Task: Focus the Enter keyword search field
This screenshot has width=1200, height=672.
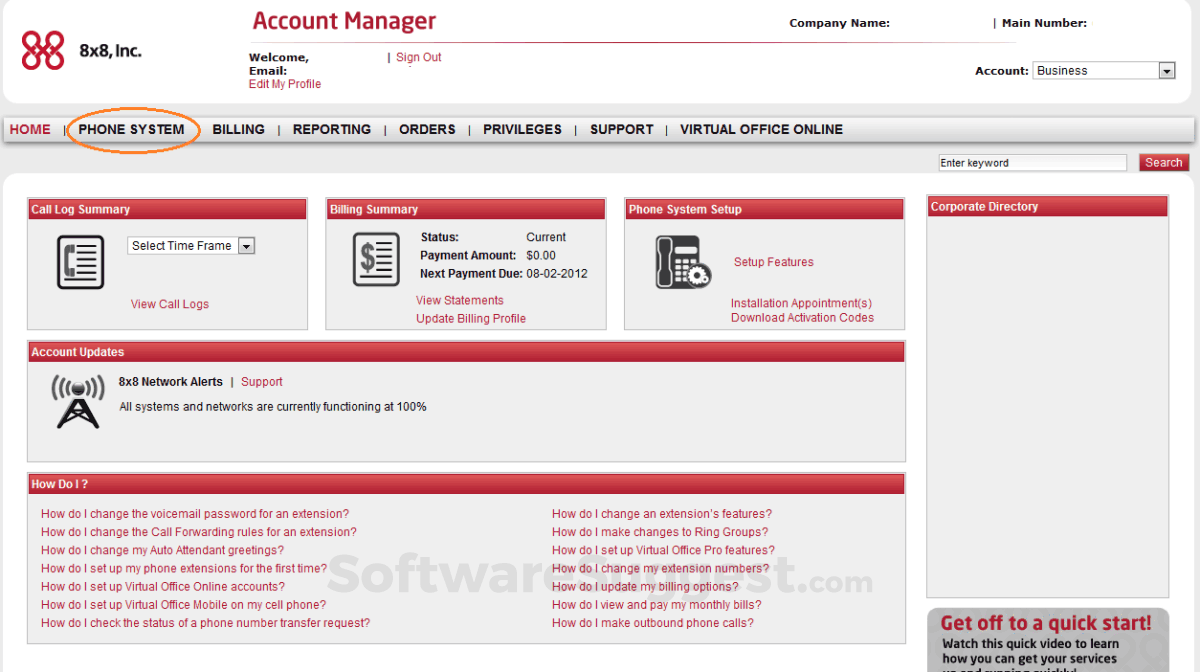Action: coord(1032,163)
